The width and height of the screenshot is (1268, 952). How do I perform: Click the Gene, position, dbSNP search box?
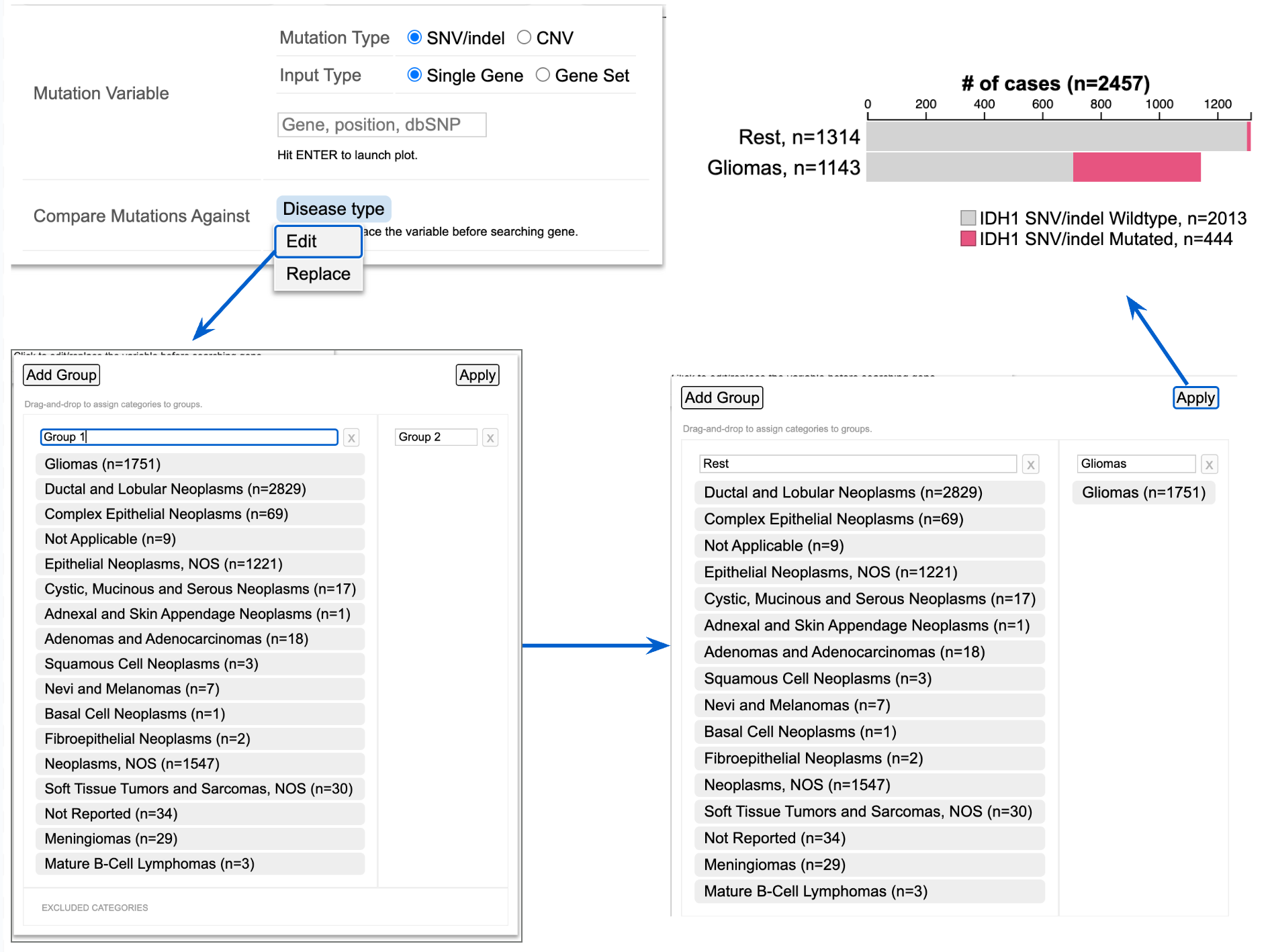[381, 125]
